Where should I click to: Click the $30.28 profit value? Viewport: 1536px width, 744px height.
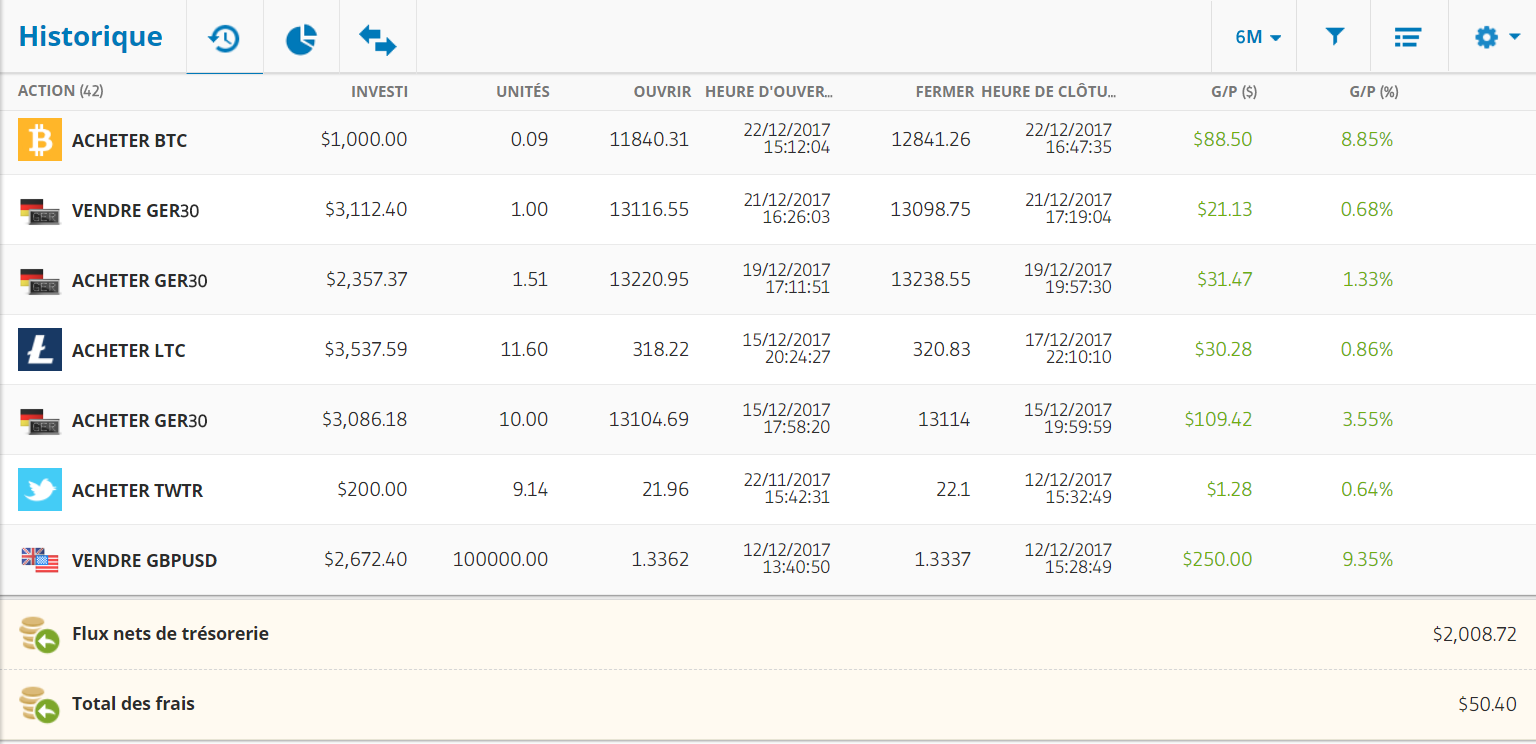point(1223,350)
